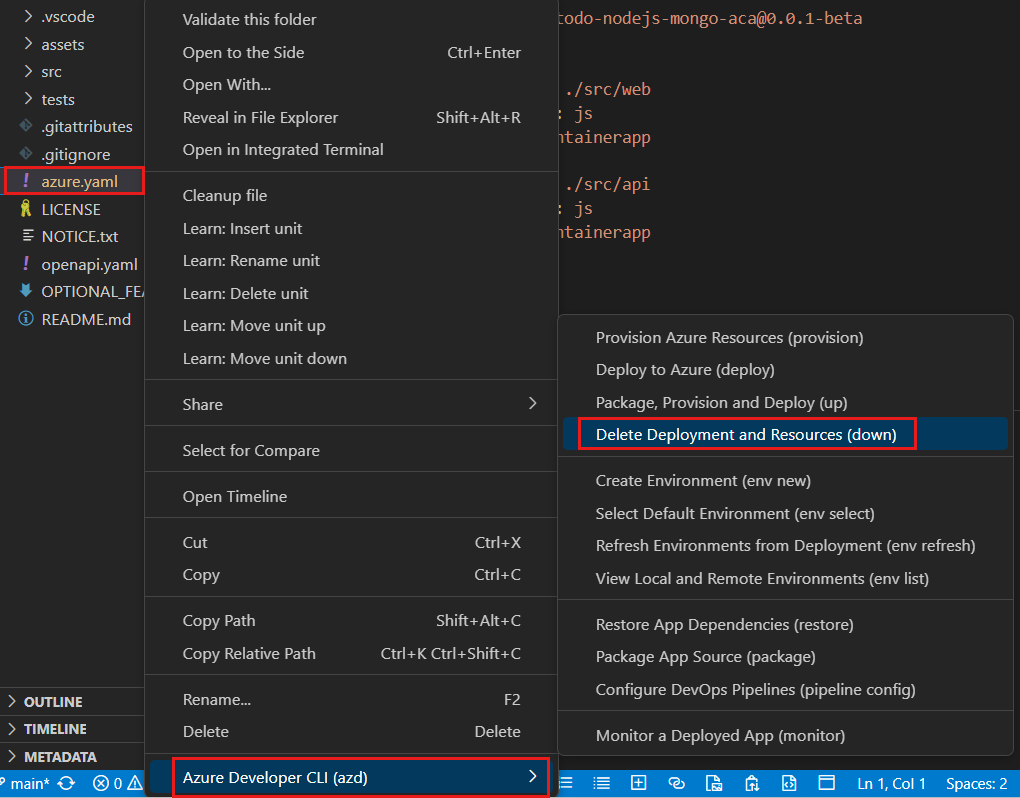Screen dimensions: 1020x798
Task: Open the Share submenu
Action: (351, 404)
